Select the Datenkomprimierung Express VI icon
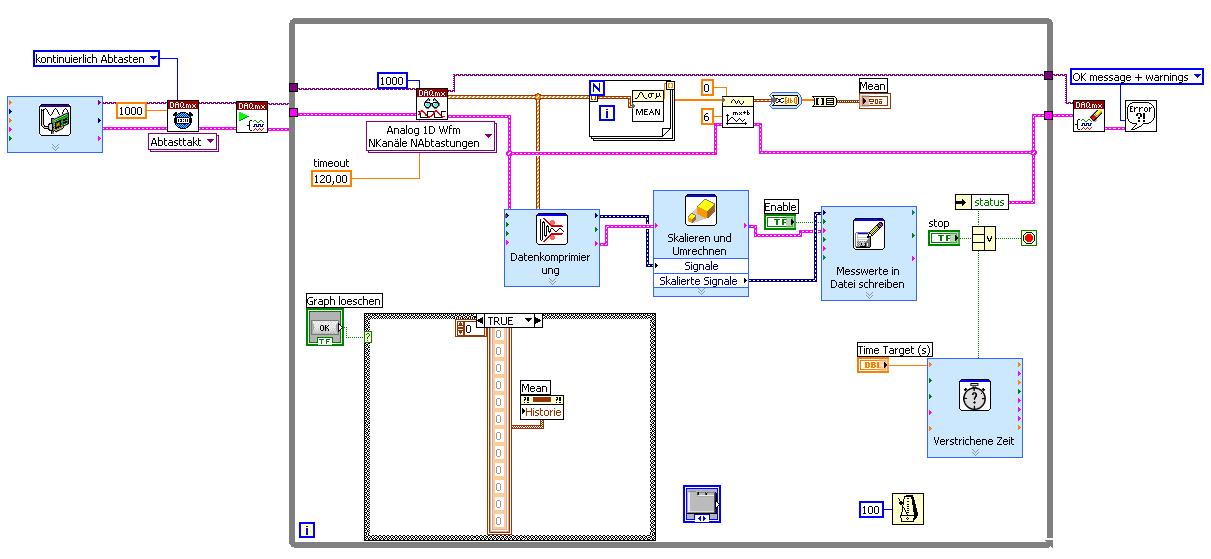Viewport: 1211px width, 559px height. pos(552,231)
